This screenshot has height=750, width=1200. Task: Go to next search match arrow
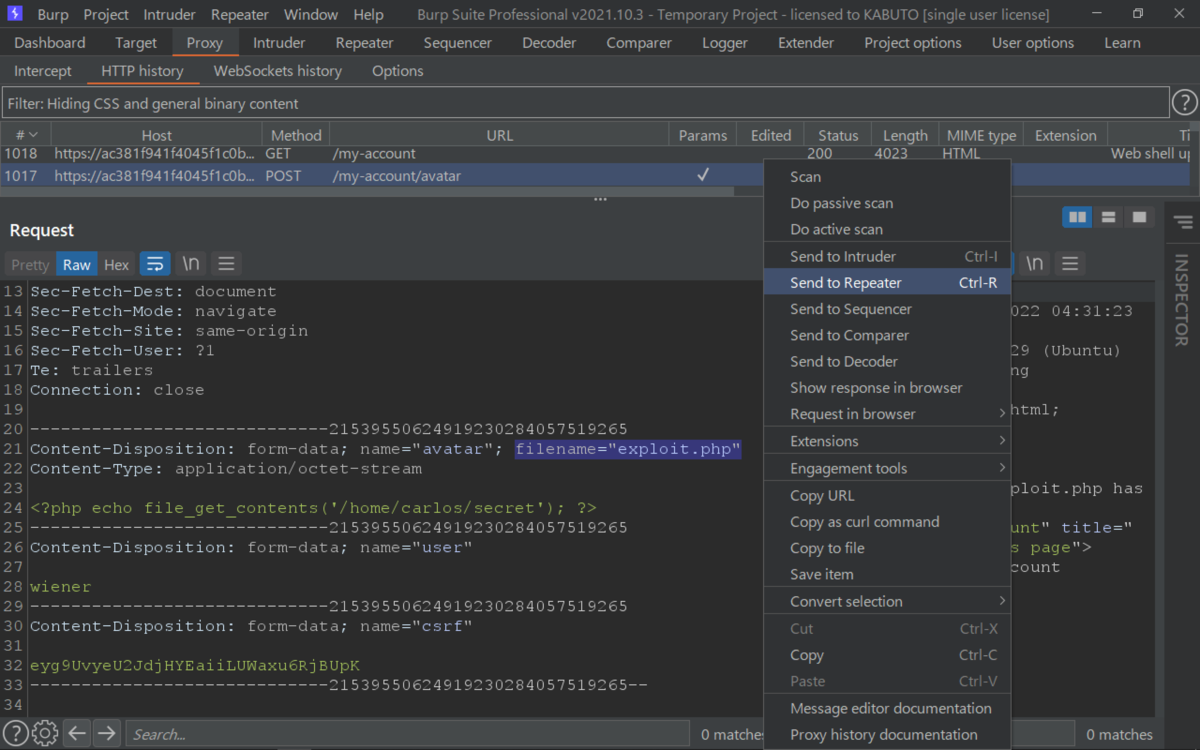point(106,734)
